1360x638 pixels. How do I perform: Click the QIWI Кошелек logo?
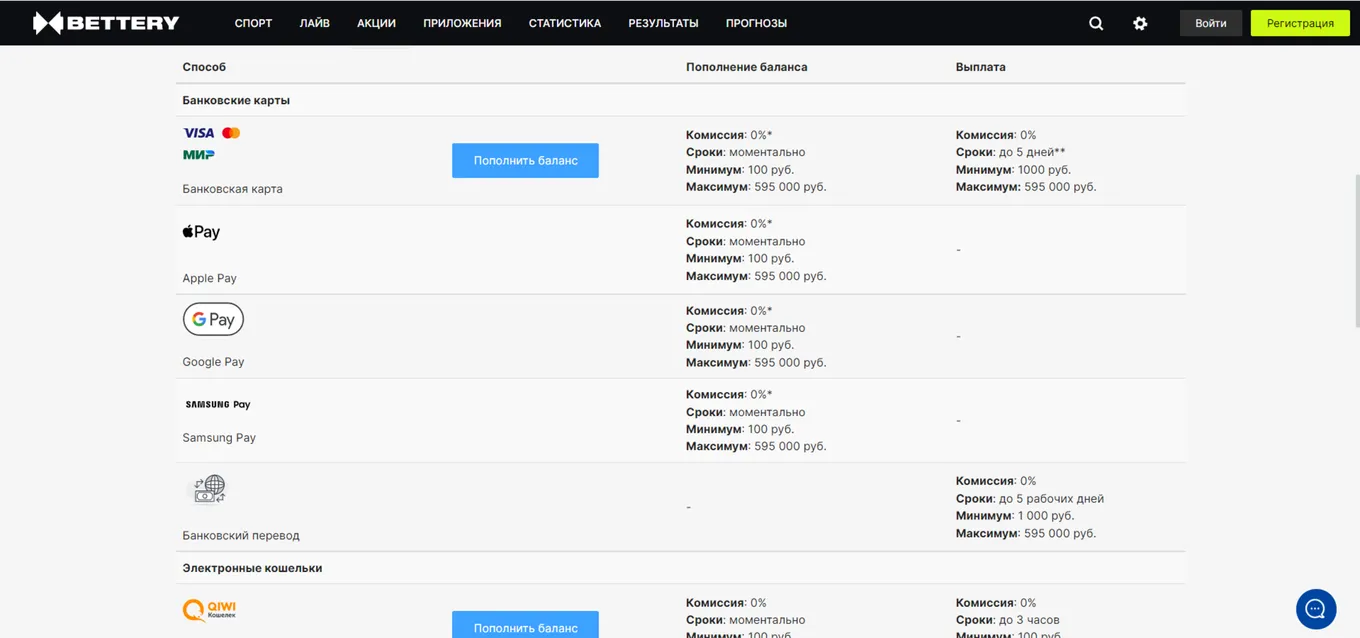(x=209, y=609)
